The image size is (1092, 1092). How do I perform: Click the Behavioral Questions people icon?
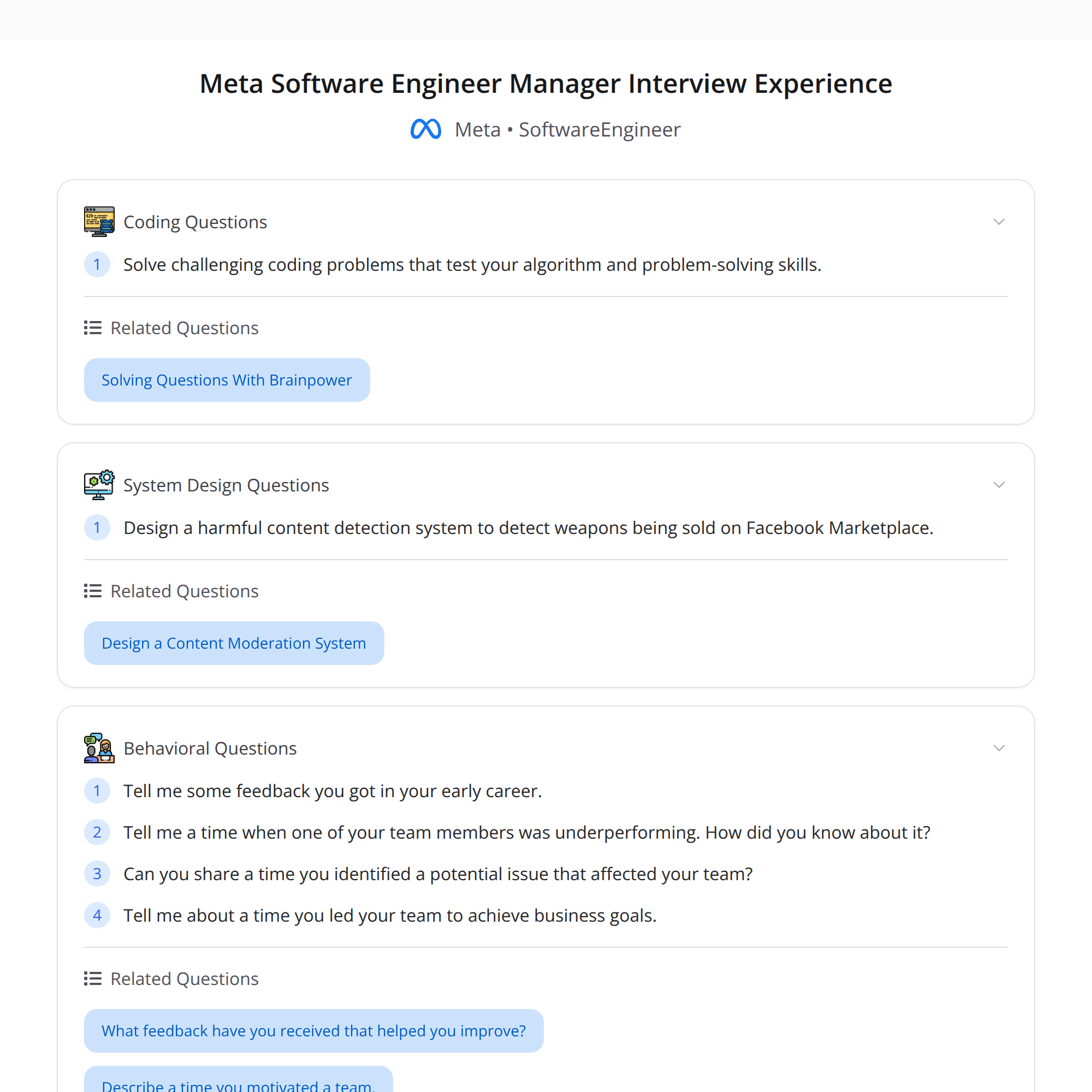(x=99, y=748)
